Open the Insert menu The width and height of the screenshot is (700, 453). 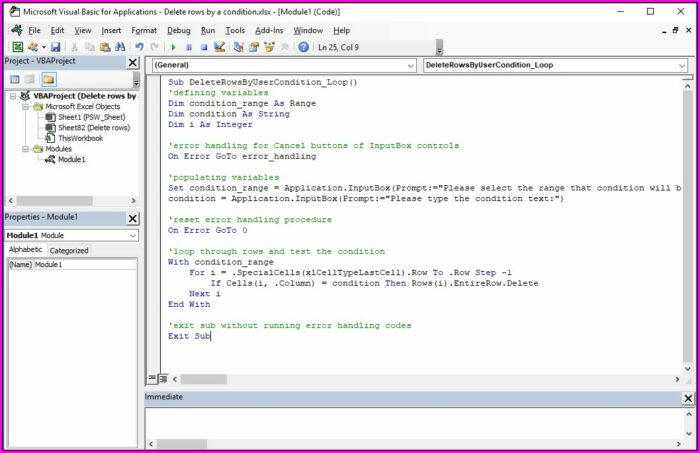[111, 30]
